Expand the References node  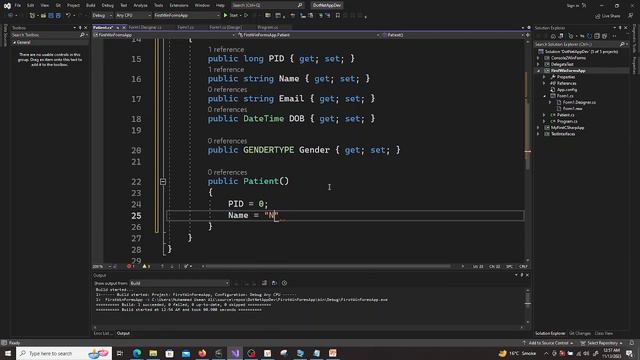[544, 83]
